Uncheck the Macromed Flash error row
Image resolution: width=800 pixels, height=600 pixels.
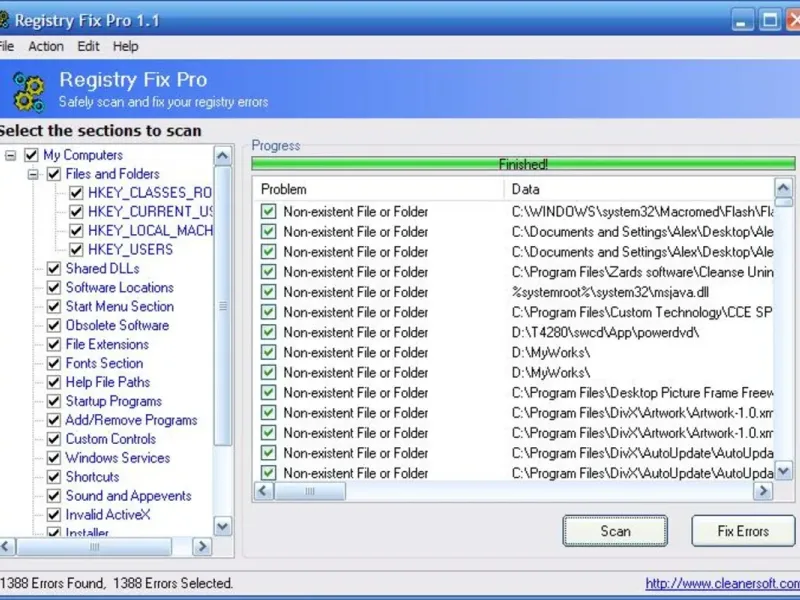(x=268, y=211)
